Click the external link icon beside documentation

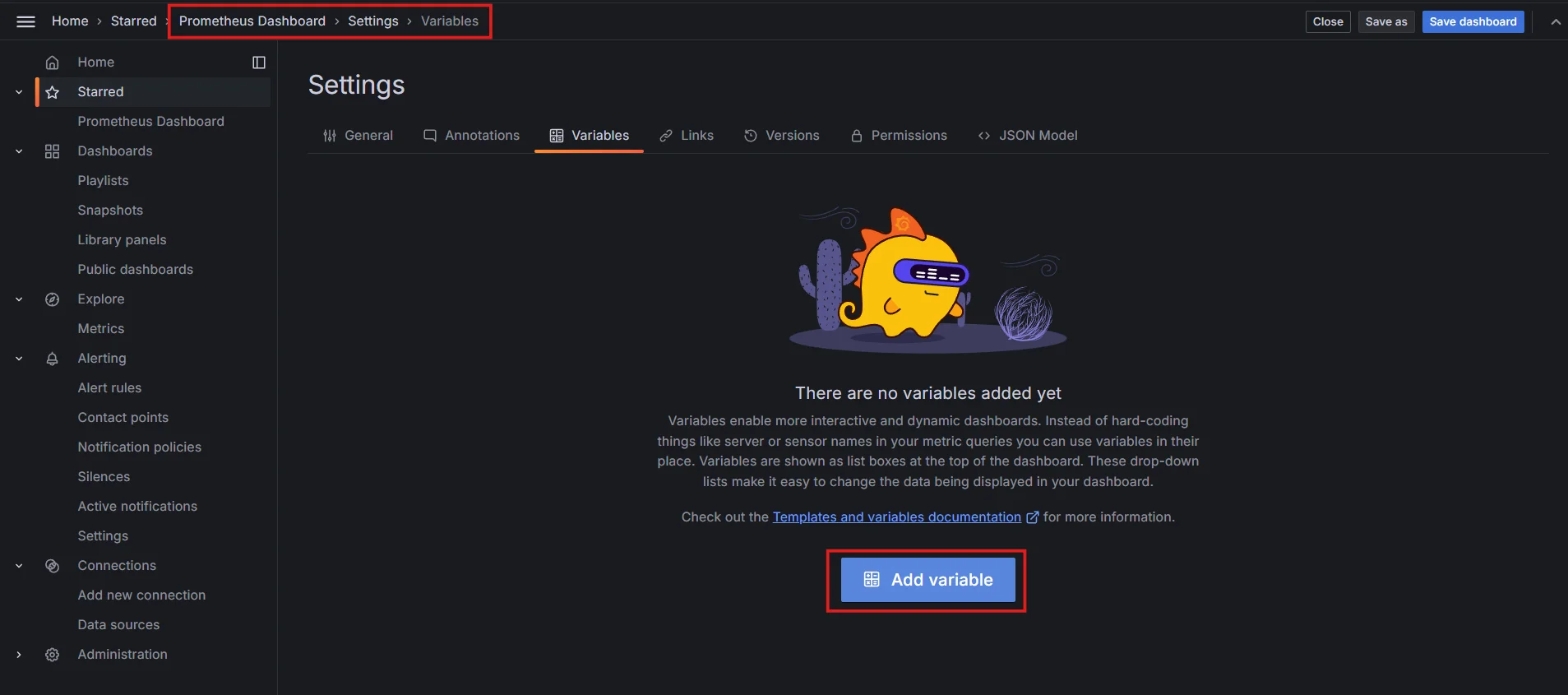tap(1033, 517)
